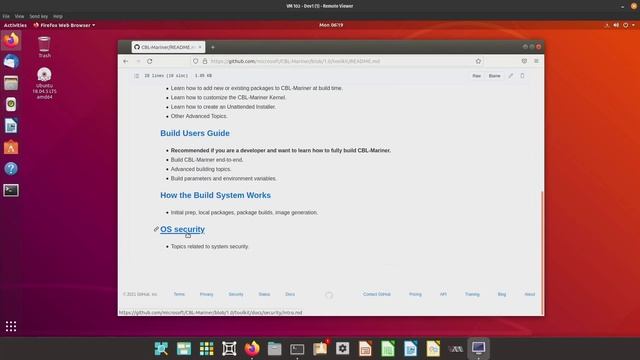
Task: Click the Firefox forward arrow
Action: (x=138, y=61)
